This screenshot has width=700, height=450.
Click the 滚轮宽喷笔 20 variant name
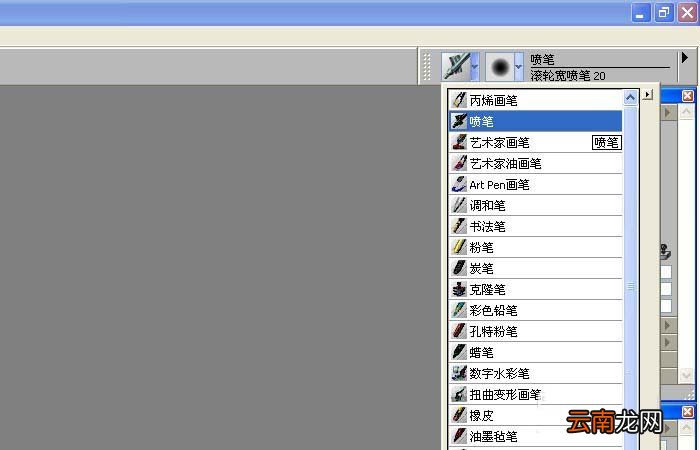(x=567, y=75)
